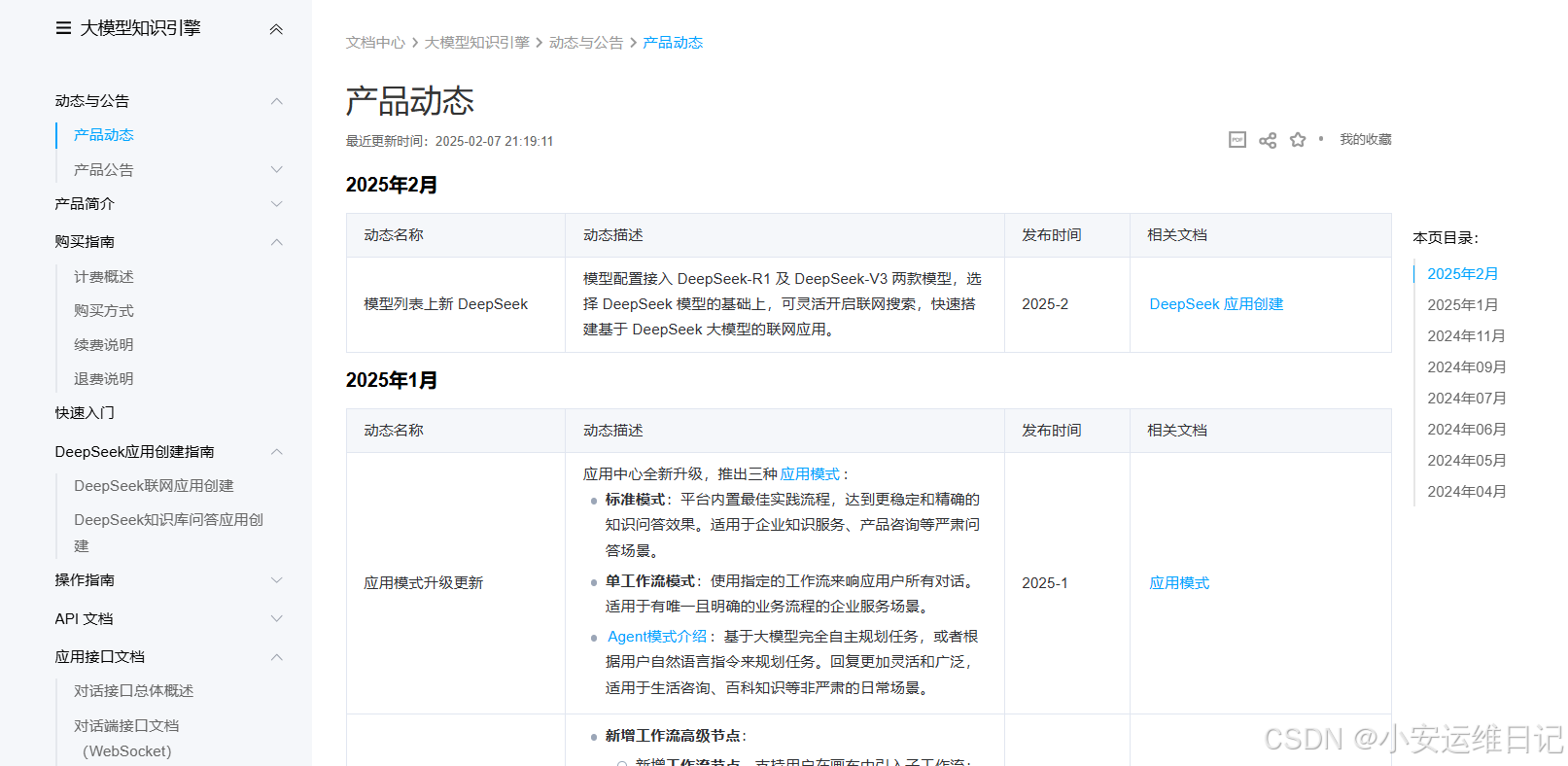The image size is (1568, 766).
Task: Go to 文档中心 breadcrumb
Action: point(375,43)
